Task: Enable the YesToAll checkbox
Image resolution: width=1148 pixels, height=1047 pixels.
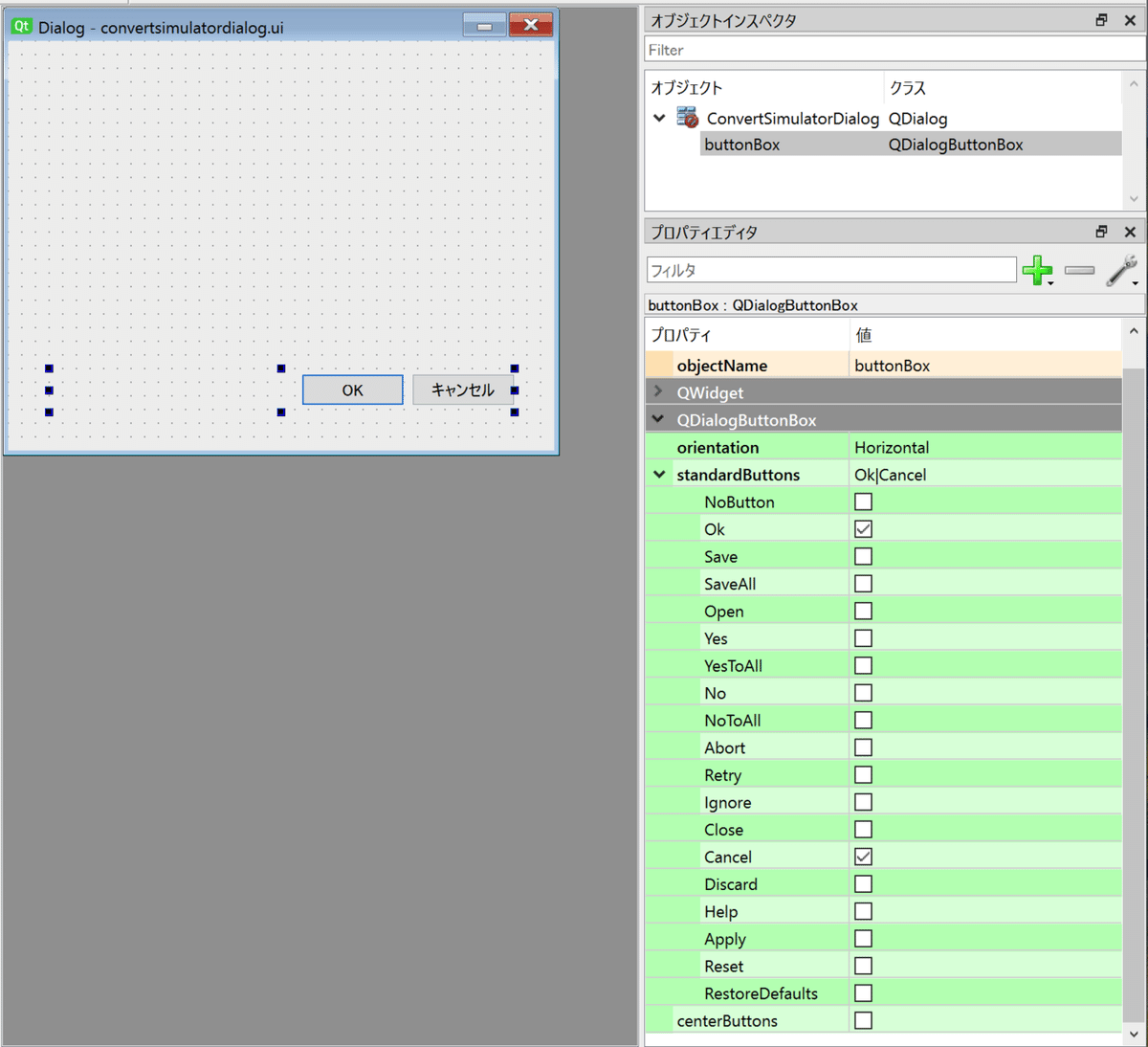Action: coord(863,665)
